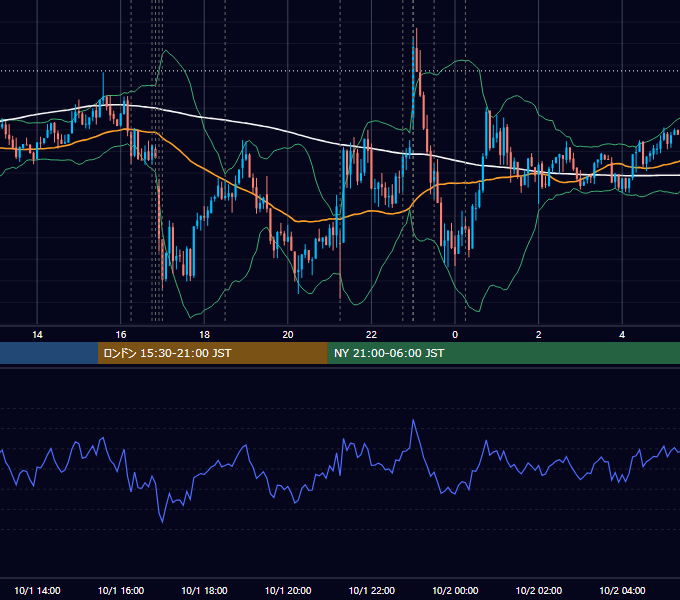Viewport: 680px width, 600px height.
Task: Select the 0 hour axis label
Action: 455,335
